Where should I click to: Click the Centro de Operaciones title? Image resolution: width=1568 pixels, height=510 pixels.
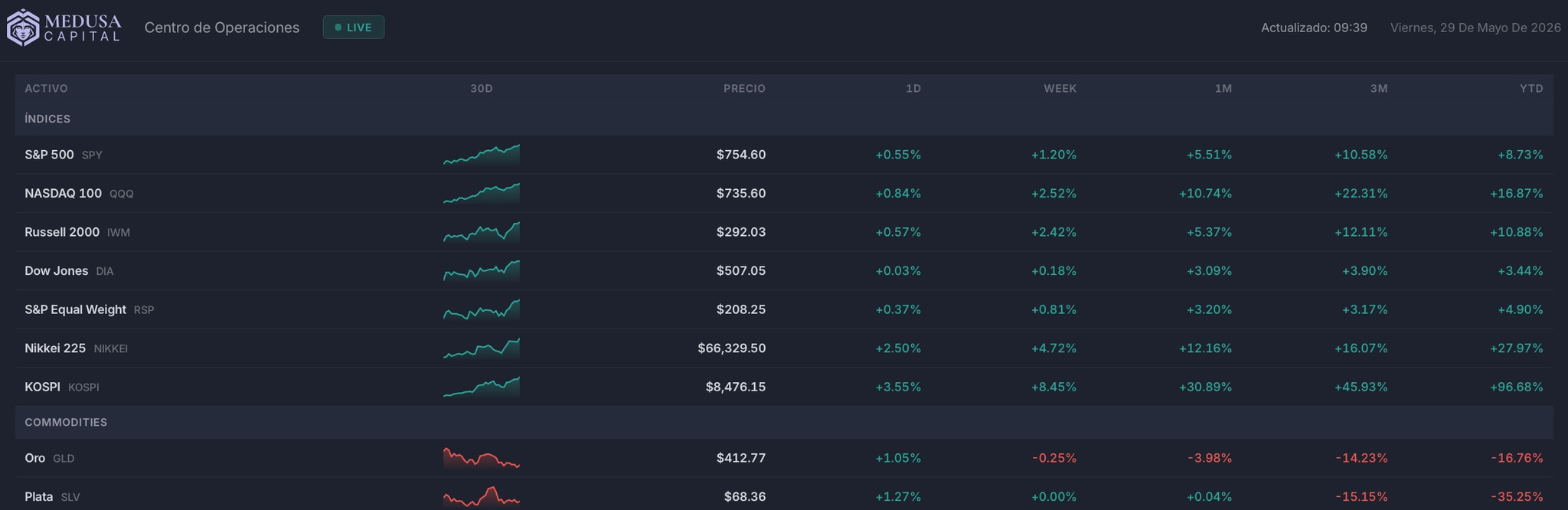pos(222,28)
